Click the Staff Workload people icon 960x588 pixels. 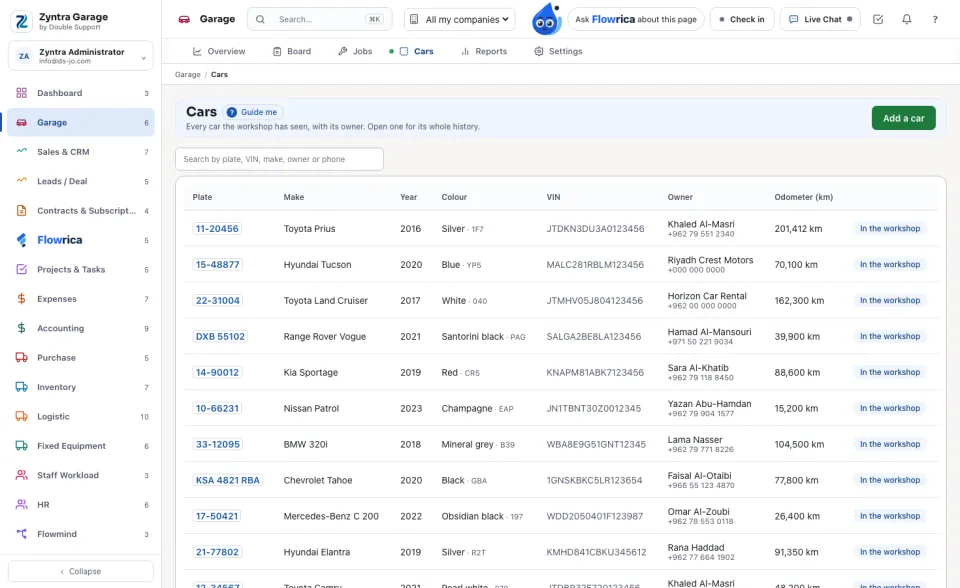tap(21, 475)
